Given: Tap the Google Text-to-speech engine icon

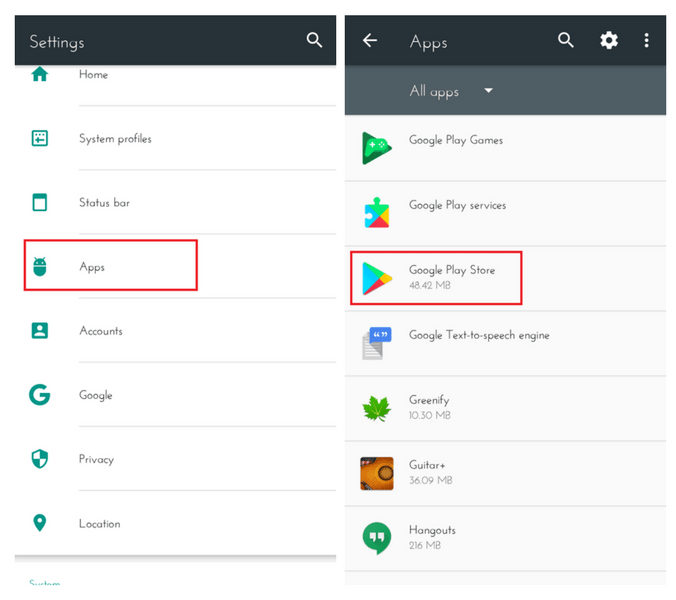Looking at the screenshot, I should pos(377,343).
